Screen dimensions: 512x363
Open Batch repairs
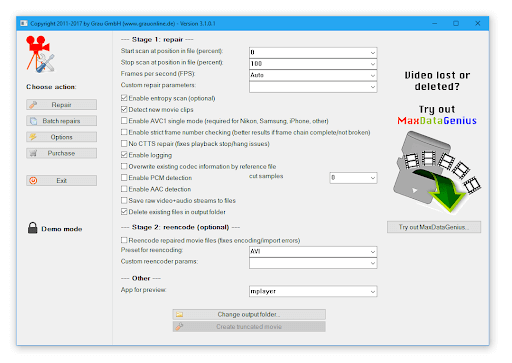(x=62, y=121)
